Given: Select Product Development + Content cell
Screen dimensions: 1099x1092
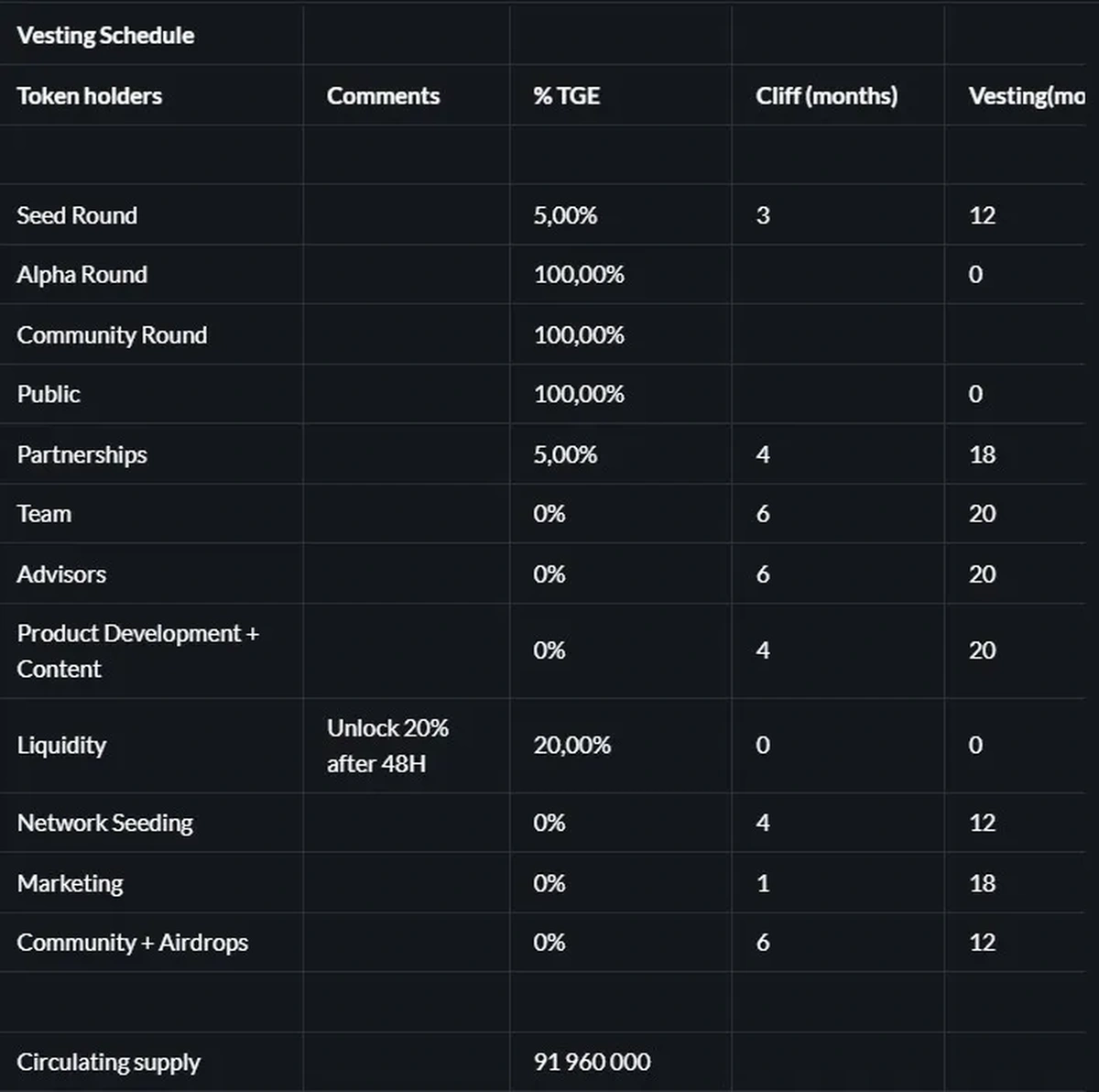Looking at the screenshot, I should [137, 650].
